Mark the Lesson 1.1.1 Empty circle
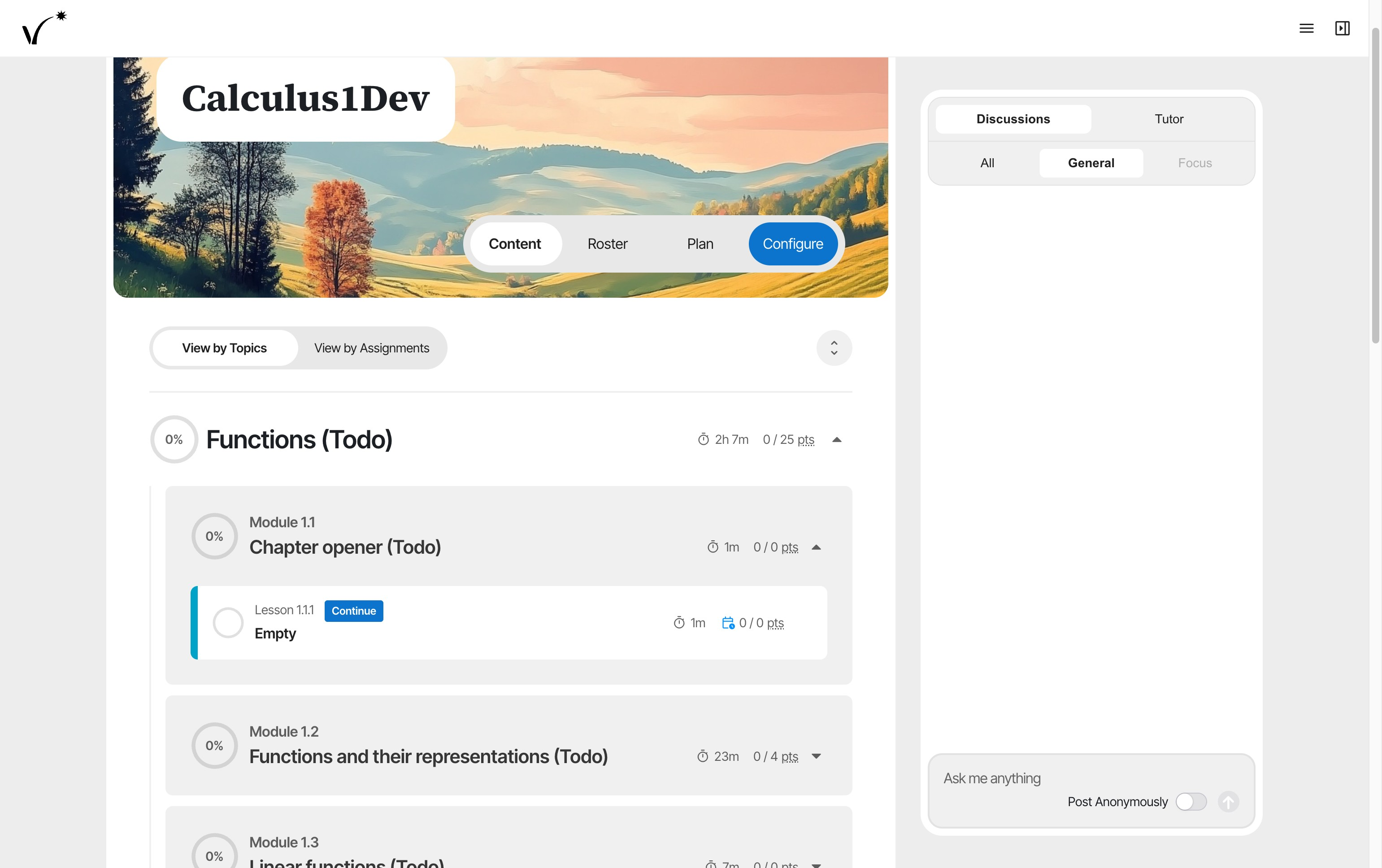The height and width of the screenshot is (868, 1382). click(x=228, y=622)
